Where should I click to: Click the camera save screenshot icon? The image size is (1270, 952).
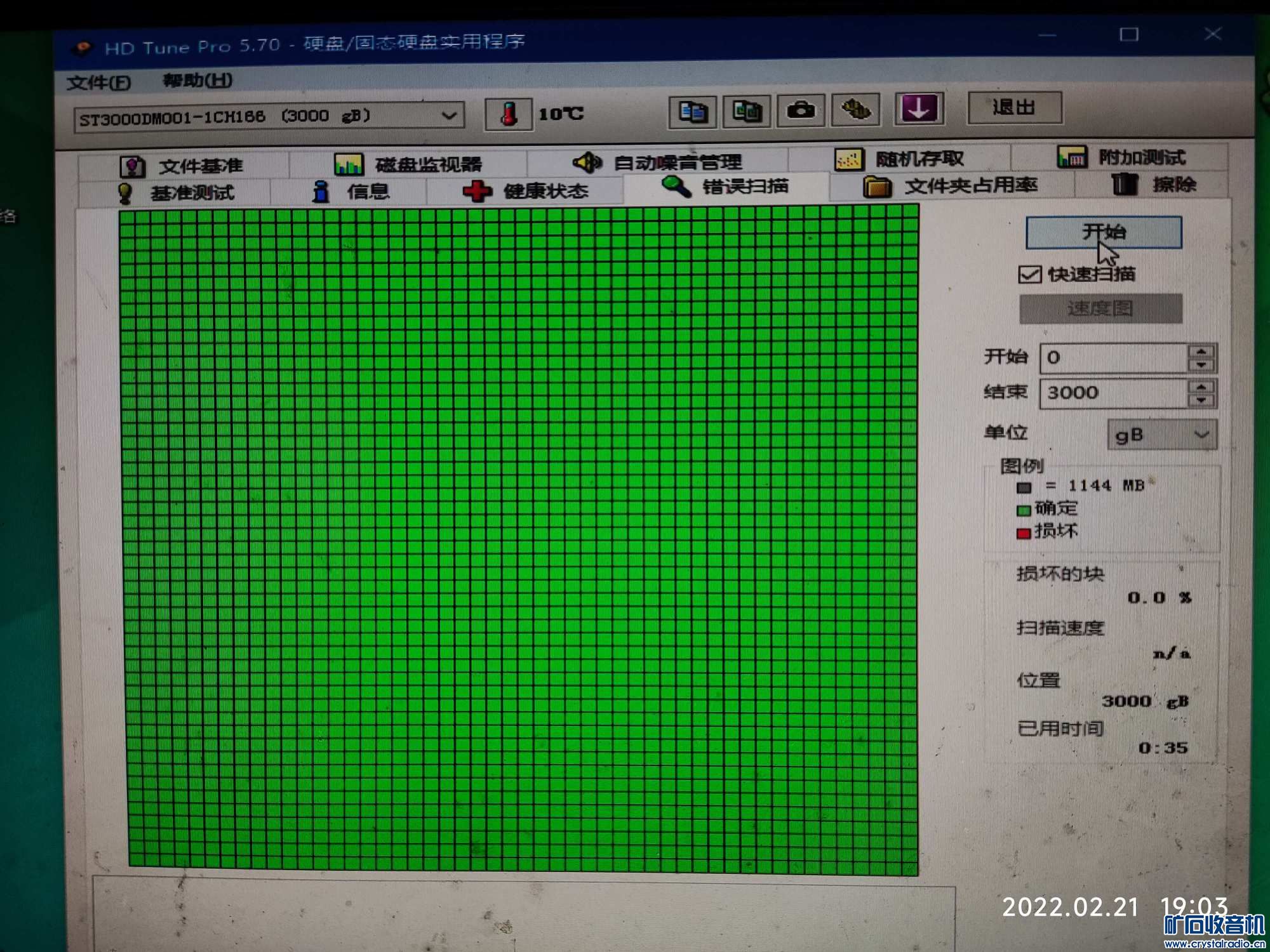coord(801,110)
